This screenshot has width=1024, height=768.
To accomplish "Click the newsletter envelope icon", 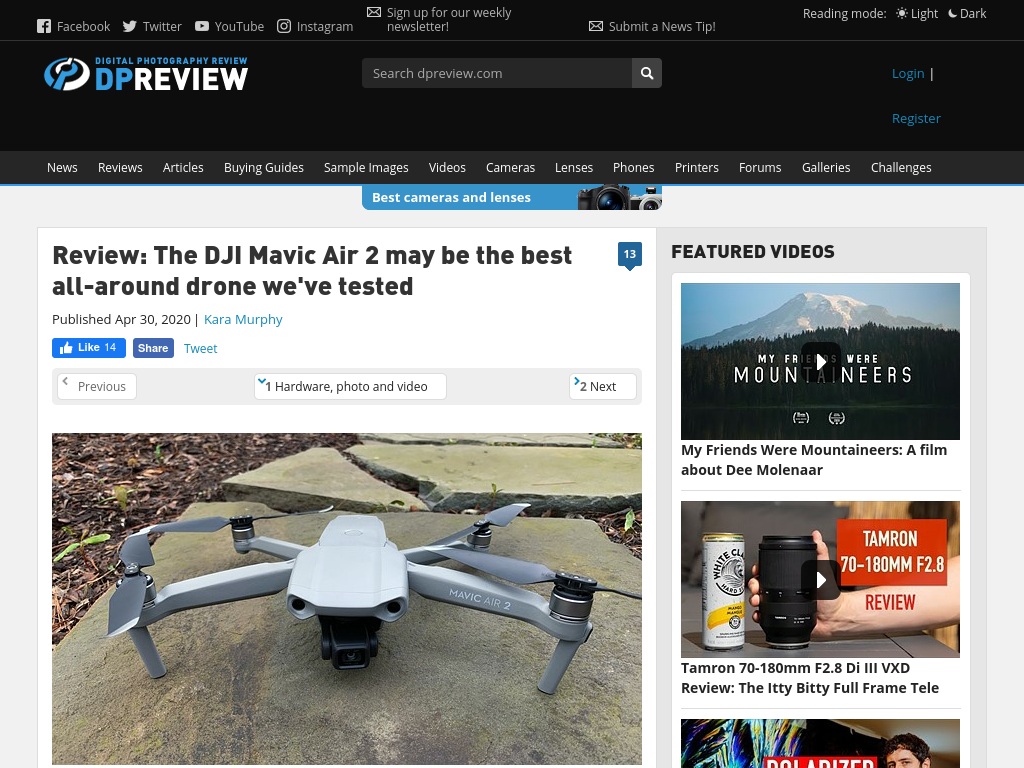I will (374, 12).
